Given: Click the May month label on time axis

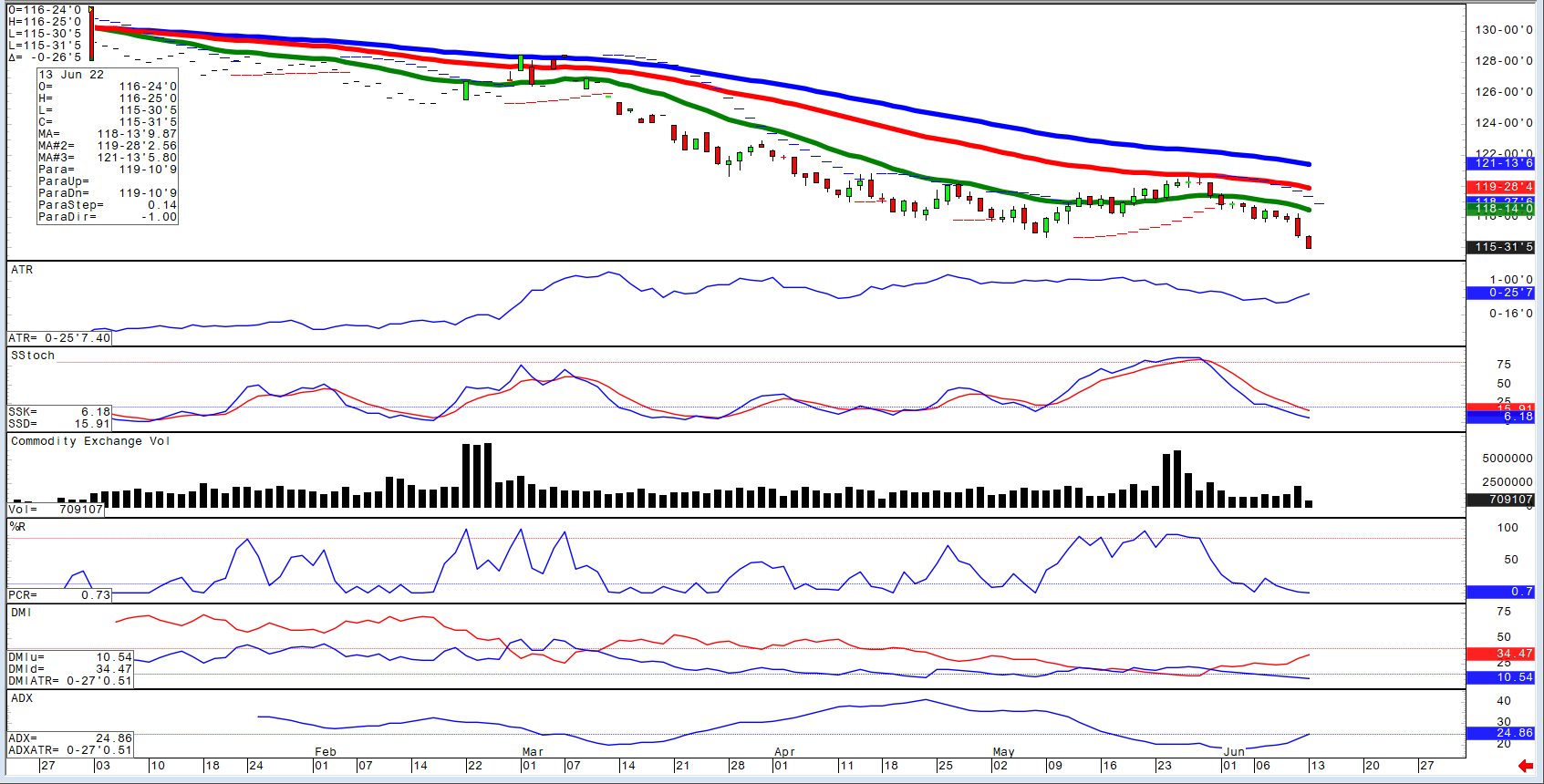Looking at the screenshot, I should tap(1003, 752).
